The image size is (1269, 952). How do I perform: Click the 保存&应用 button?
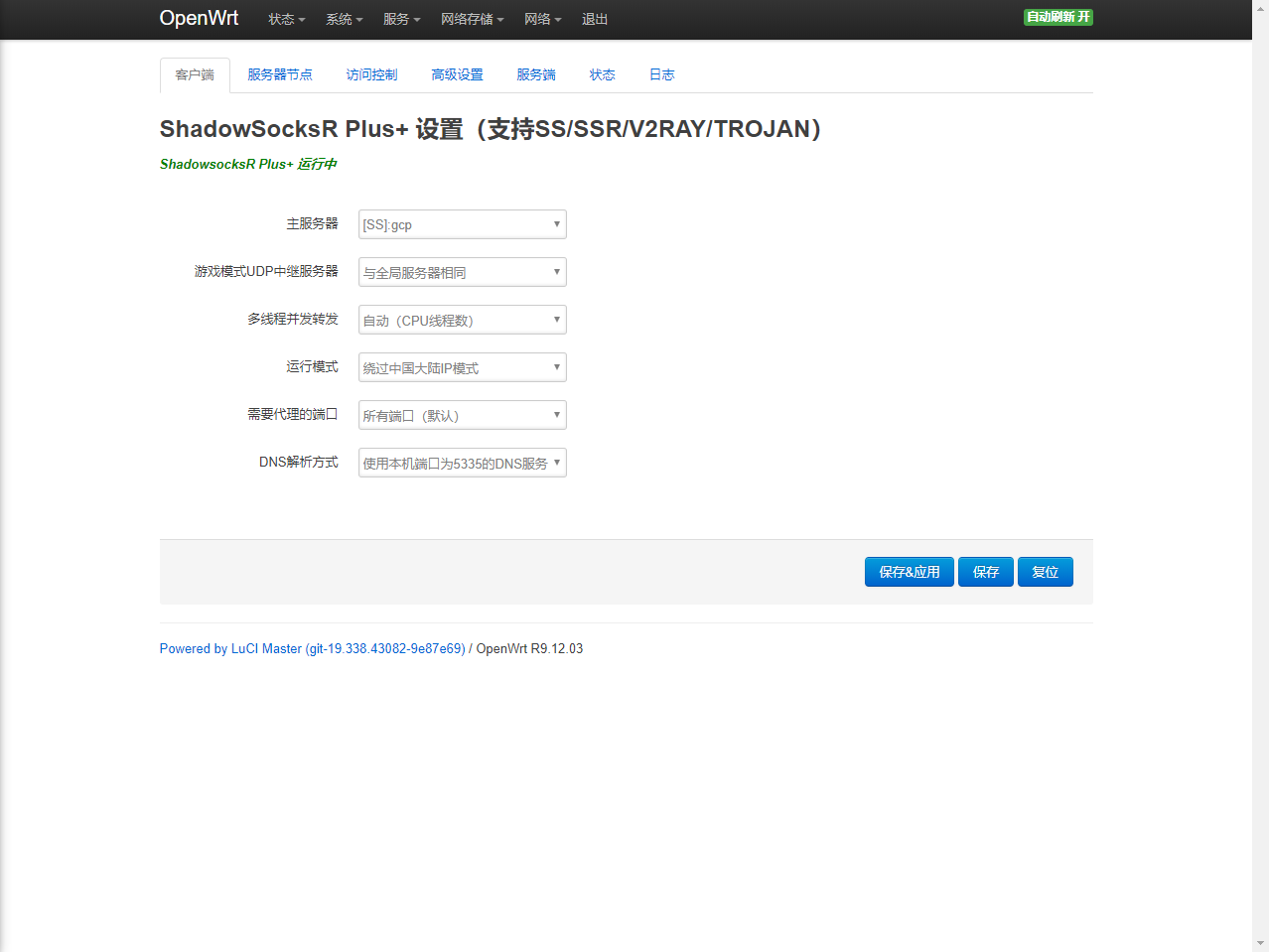910,572
